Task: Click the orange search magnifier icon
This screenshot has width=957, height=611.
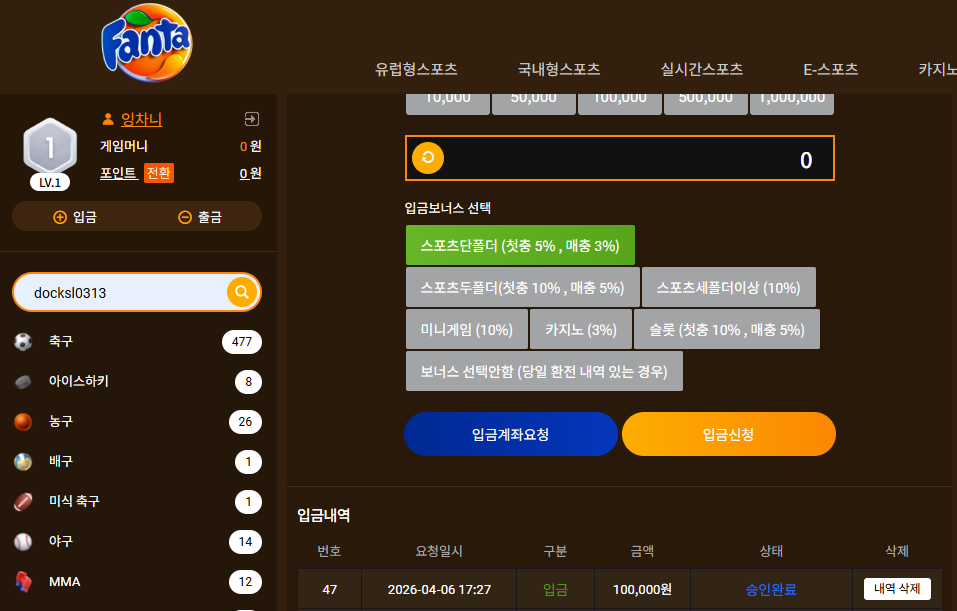Action: (242, 292)
